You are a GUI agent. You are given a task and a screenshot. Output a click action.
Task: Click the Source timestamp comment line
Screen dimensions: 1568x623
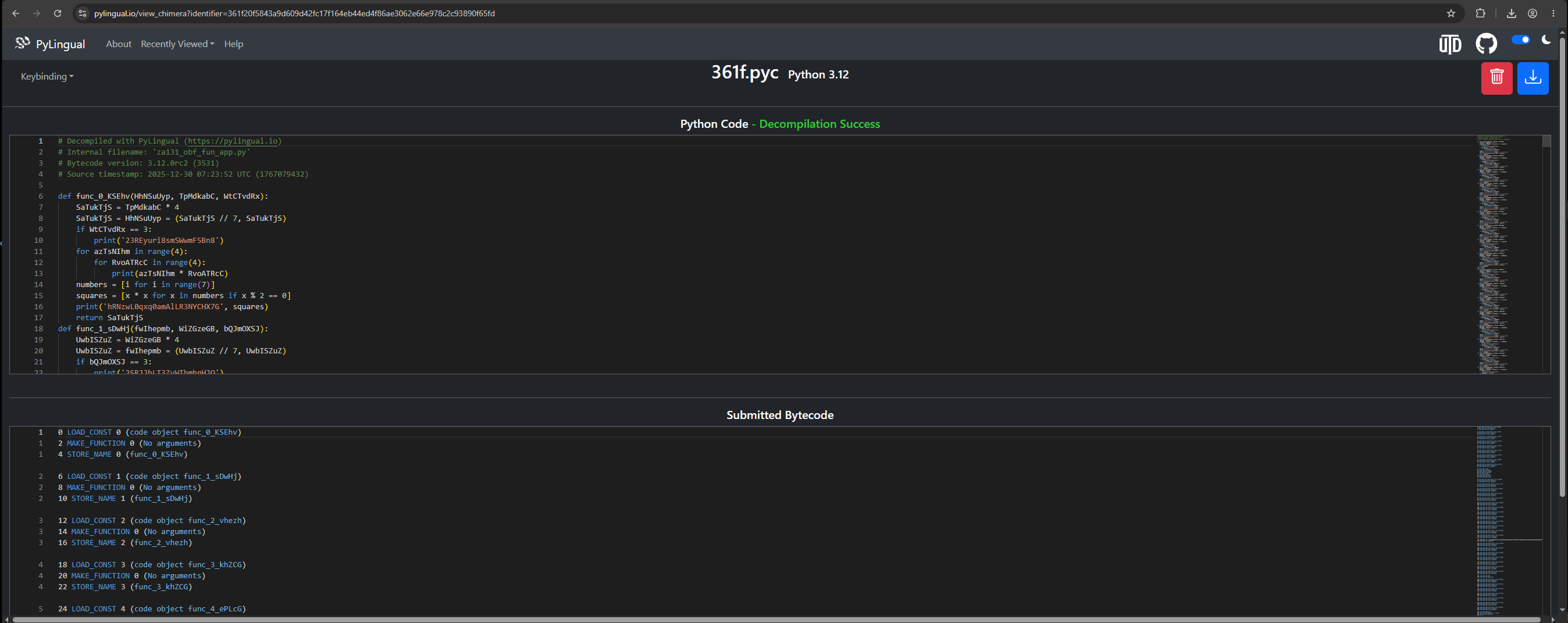tap(183, 174)
